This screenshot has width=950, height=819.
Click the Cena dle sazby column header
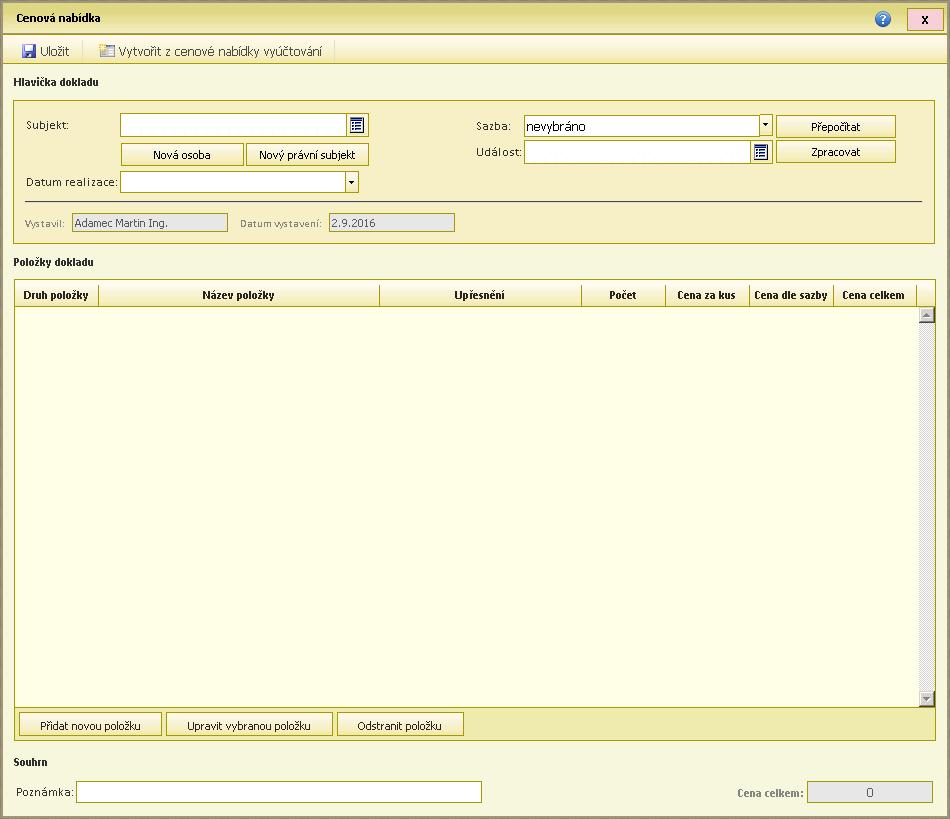tap(791, 295)
